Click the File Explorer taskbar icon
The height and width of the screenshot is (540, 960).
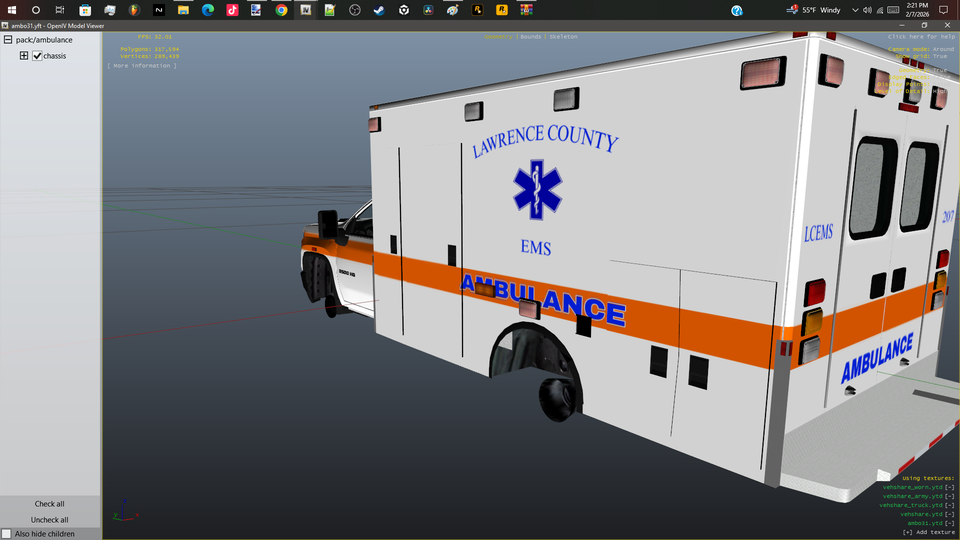pos(183,10)
